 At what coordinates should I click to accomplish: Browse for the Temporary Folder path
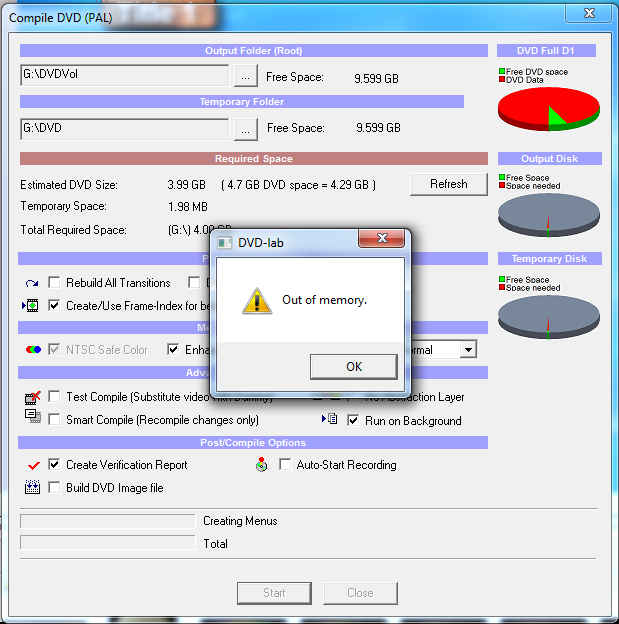point(246,129)
